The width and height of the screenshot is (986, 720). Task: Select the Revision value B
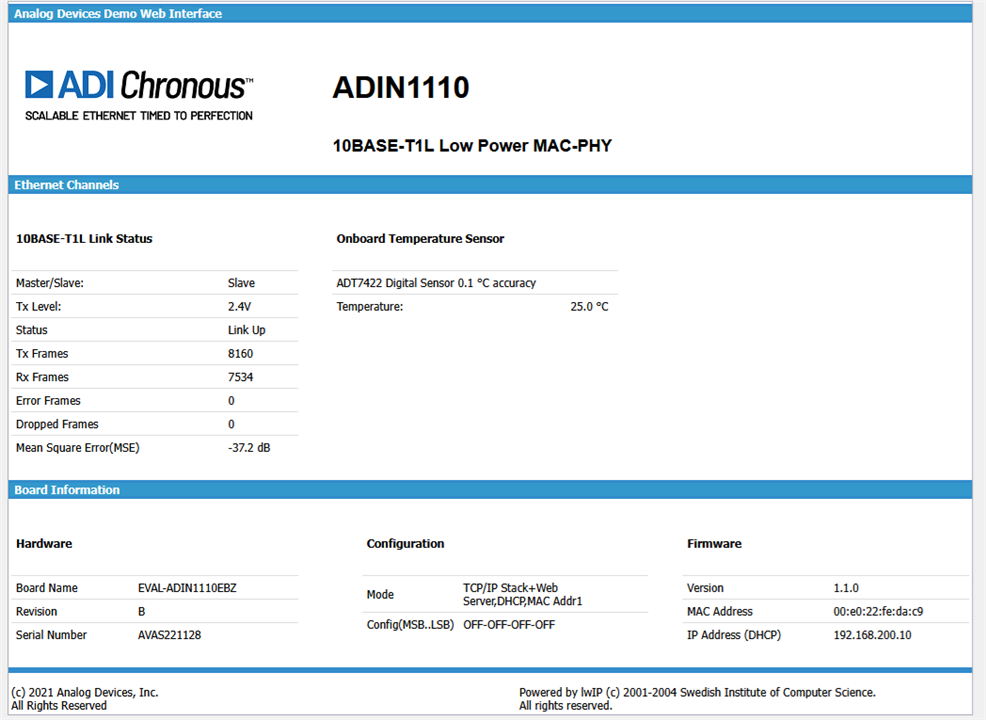[x=141, y=612]
